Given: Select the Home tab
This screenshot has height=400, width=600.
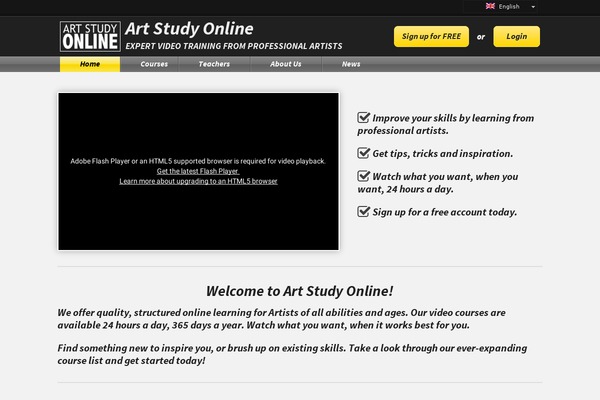Looking at the screenshot, I should point(90,64).
